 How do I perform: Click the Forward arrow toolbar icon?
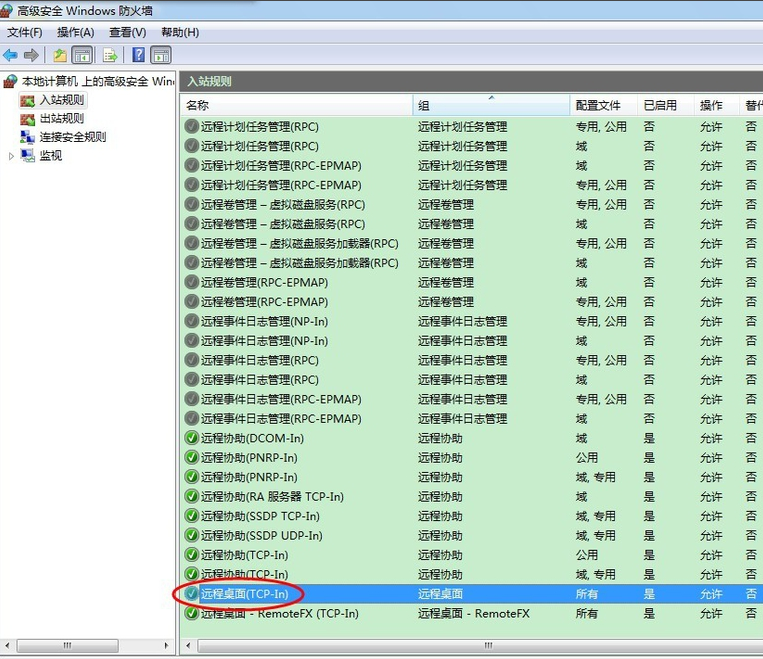pyautogui.click(x=31, y=55)
